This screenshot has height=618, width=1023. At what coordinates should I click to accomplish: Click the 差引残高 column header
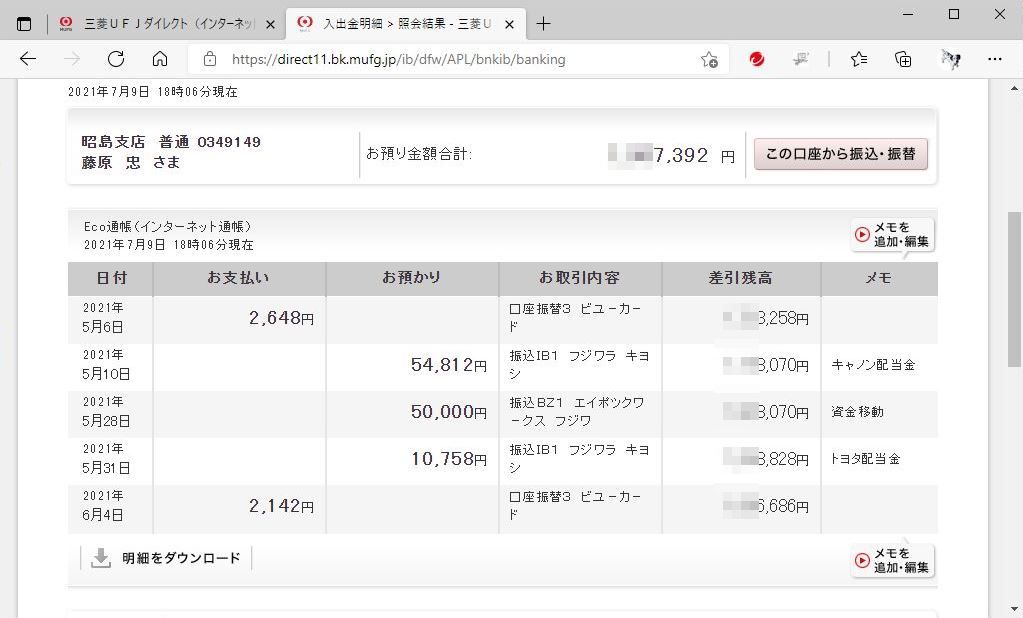pyautogui.click(x=741, y=279)
